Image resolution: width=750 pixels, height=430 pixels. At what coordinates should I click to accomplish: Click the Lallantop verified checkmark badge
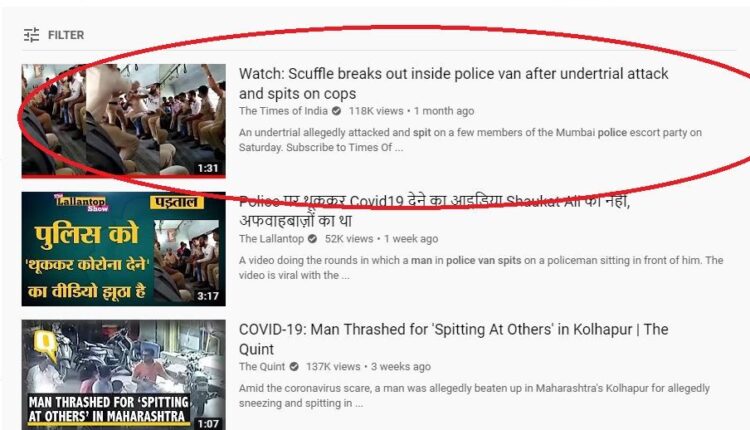[312, 239]
